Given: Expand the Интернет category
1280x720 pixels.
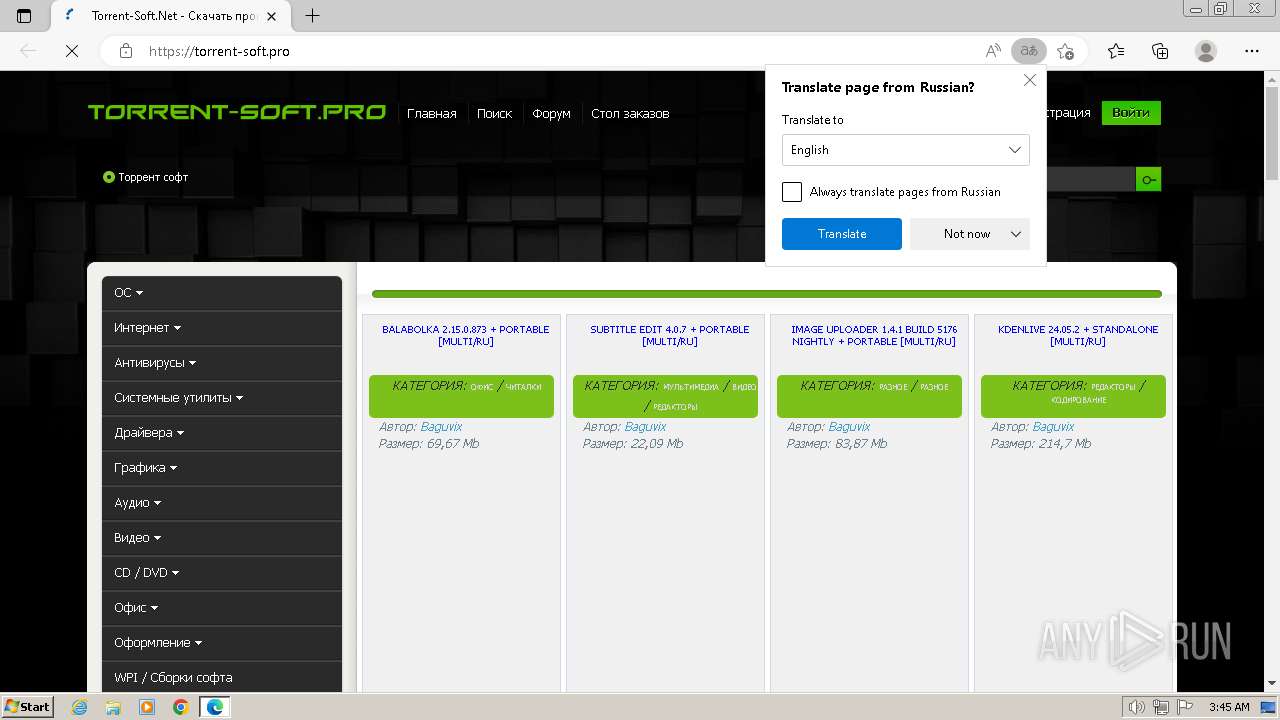Looking at the screenshot, I should pos(222,328).
